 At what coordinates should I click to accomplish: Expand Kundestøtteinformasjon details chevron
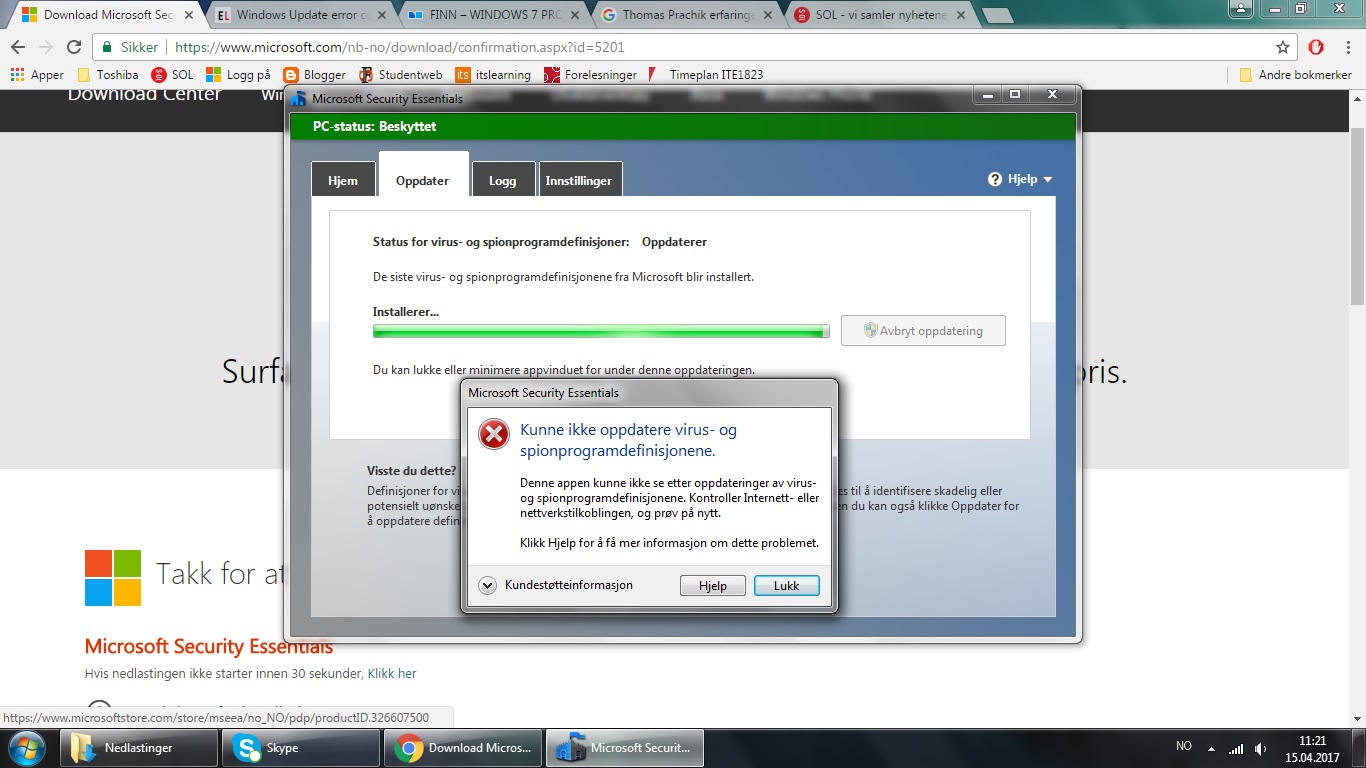(x=487, y=585)
